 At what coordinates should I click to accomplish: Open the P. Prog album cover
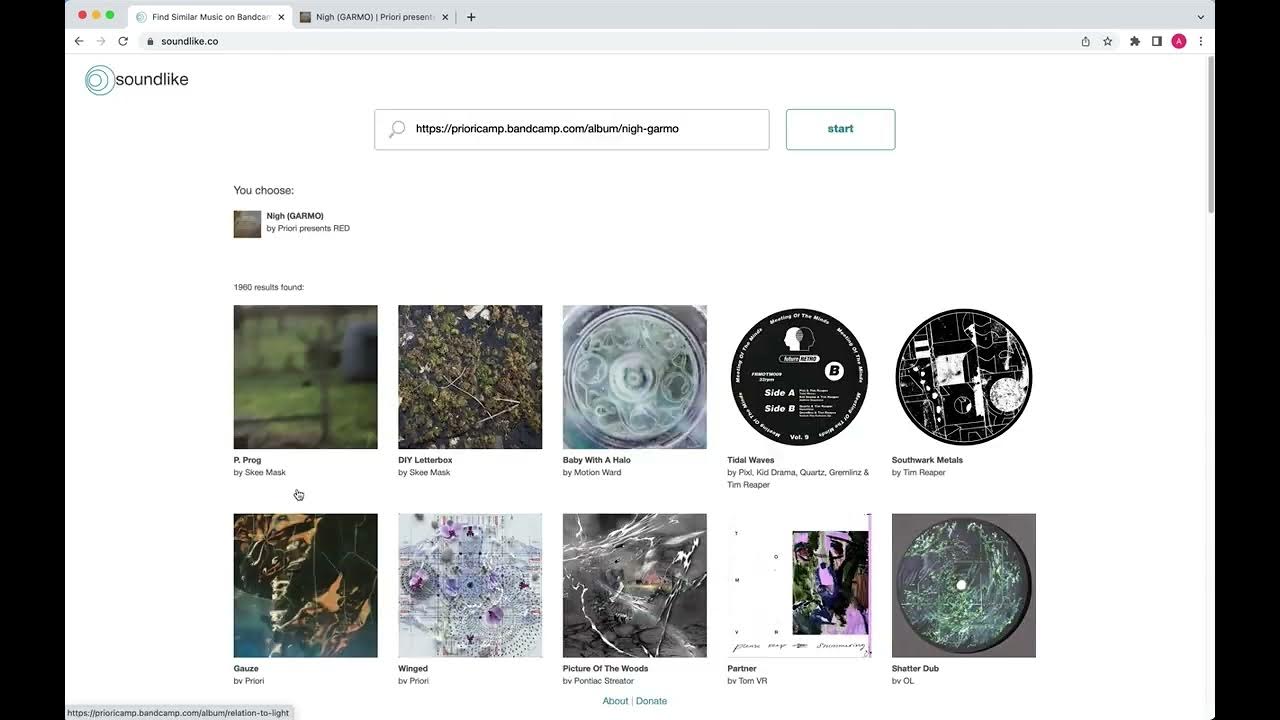tap(306, 377)
